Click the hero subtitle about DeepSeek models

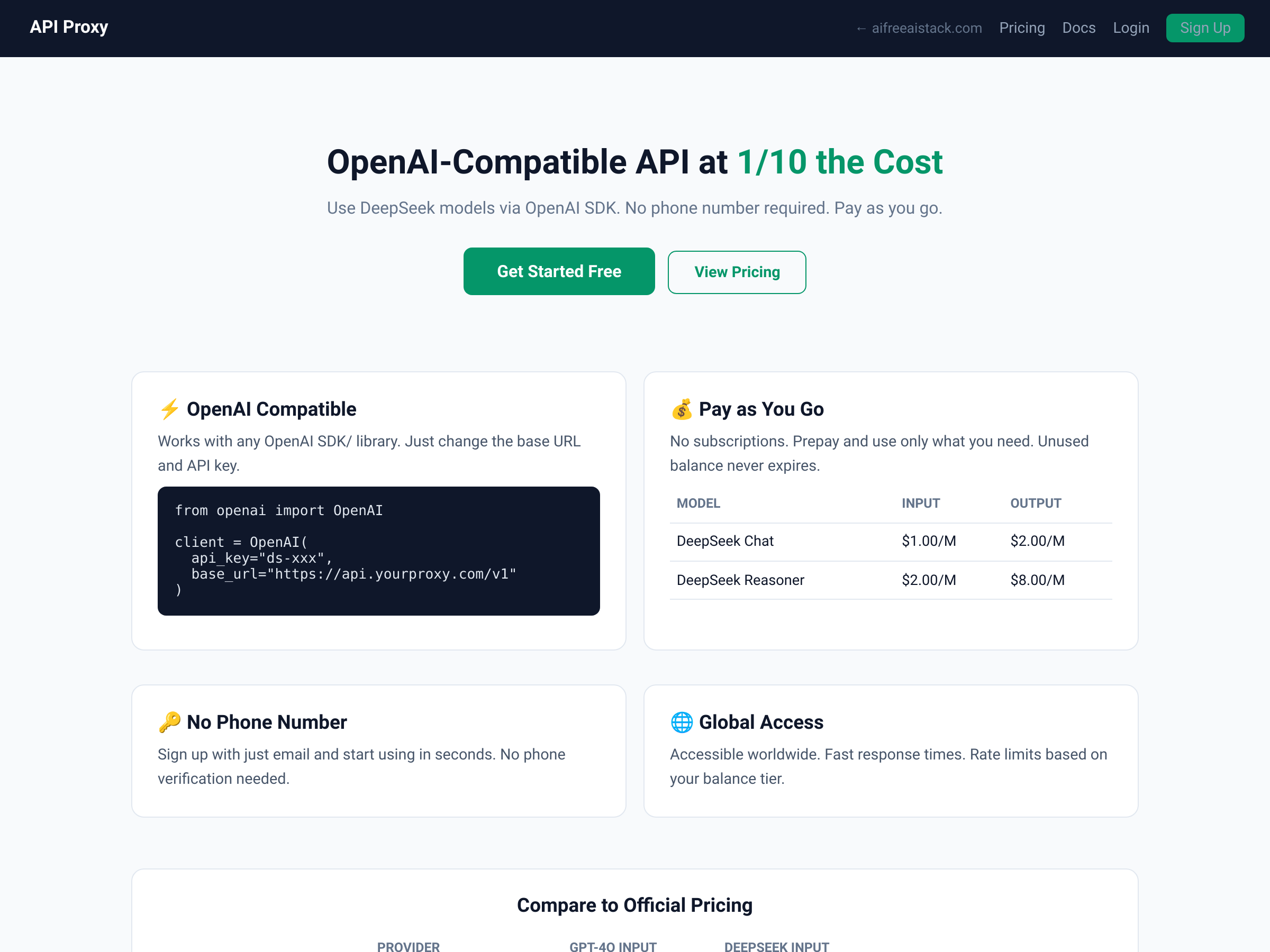[x=634, y=208]
